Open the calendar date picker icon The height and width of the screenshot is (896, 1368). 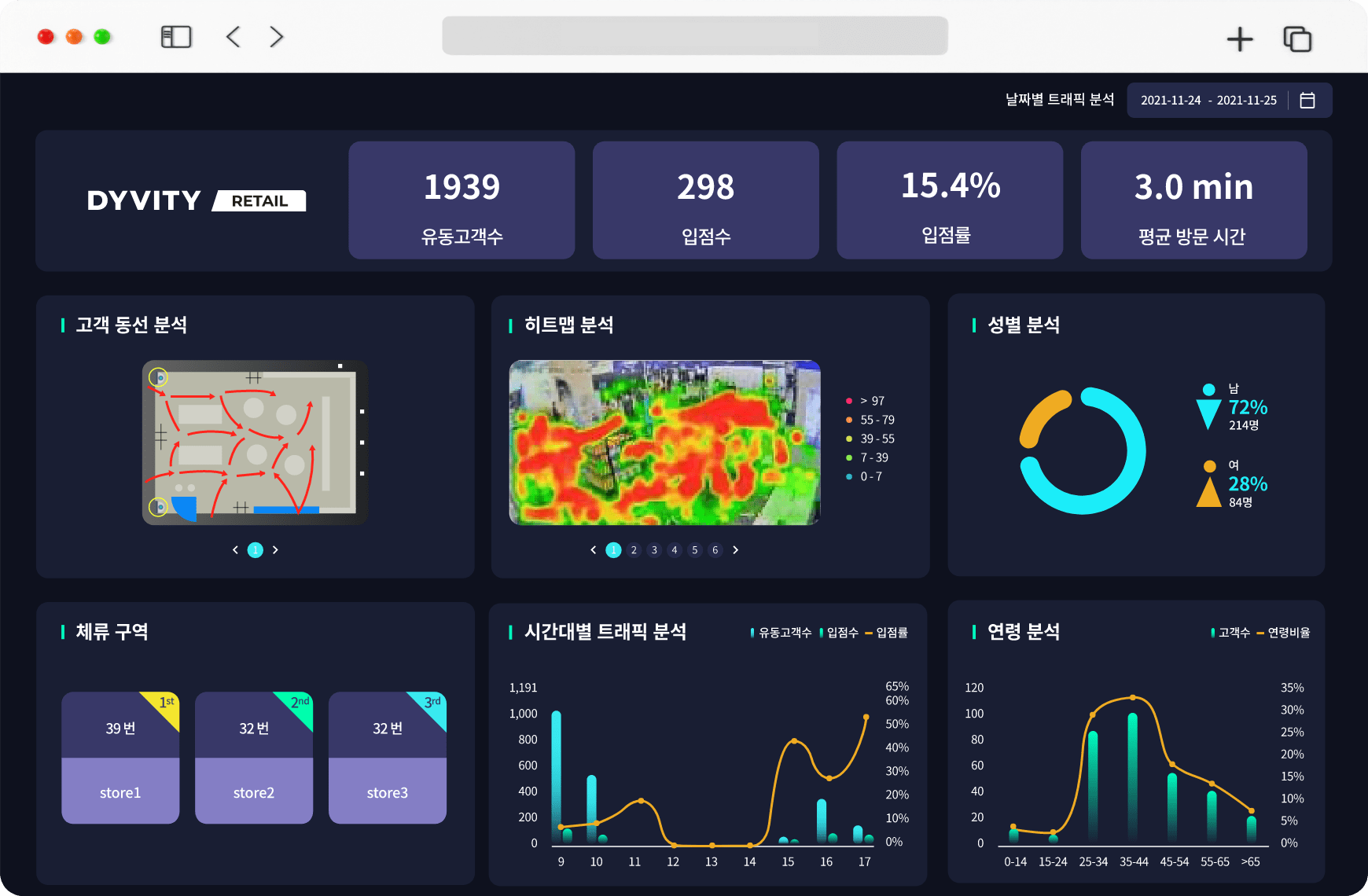pos(1307,101)
